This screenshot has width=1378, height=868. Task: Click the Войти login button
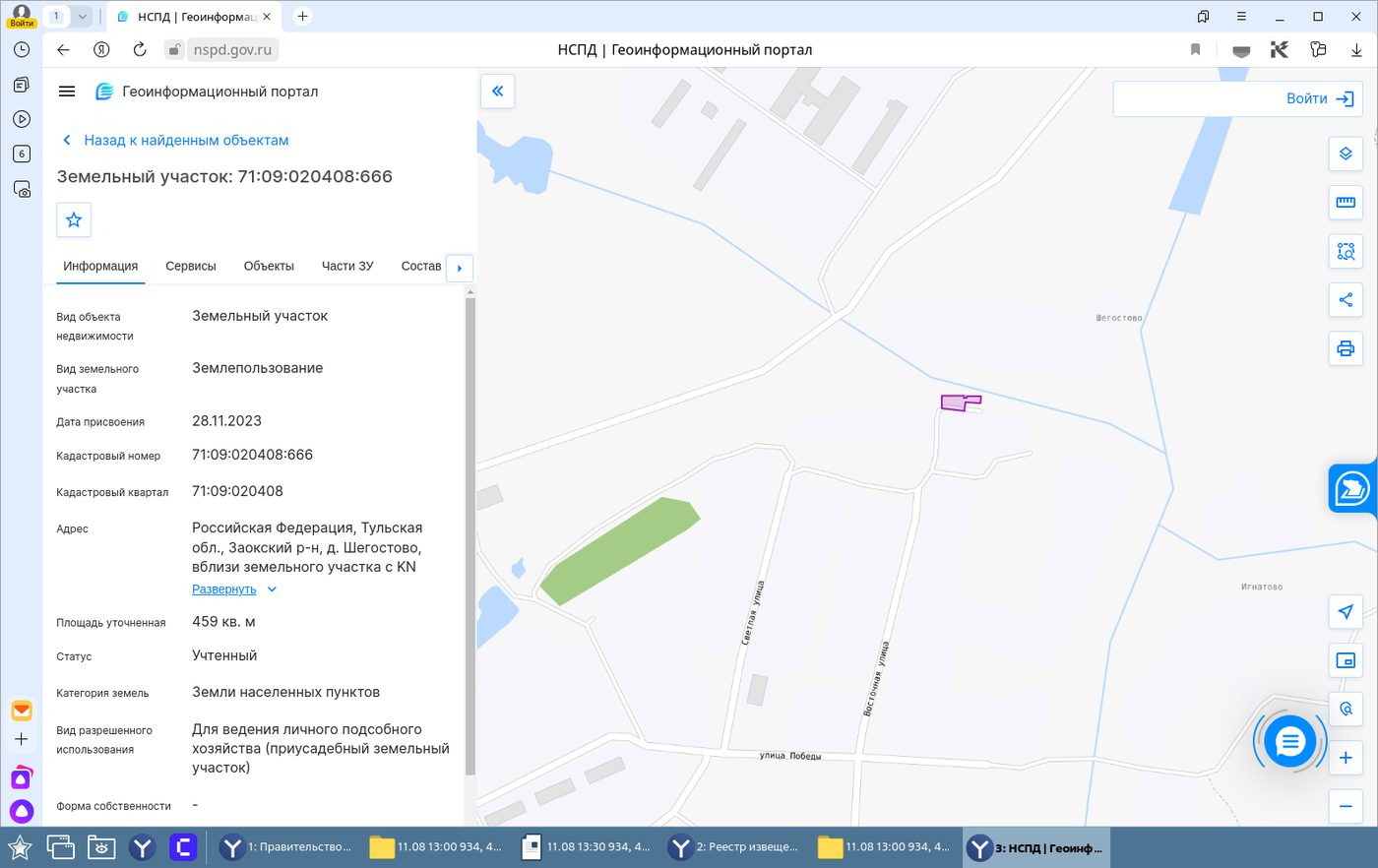(1237, 98)
